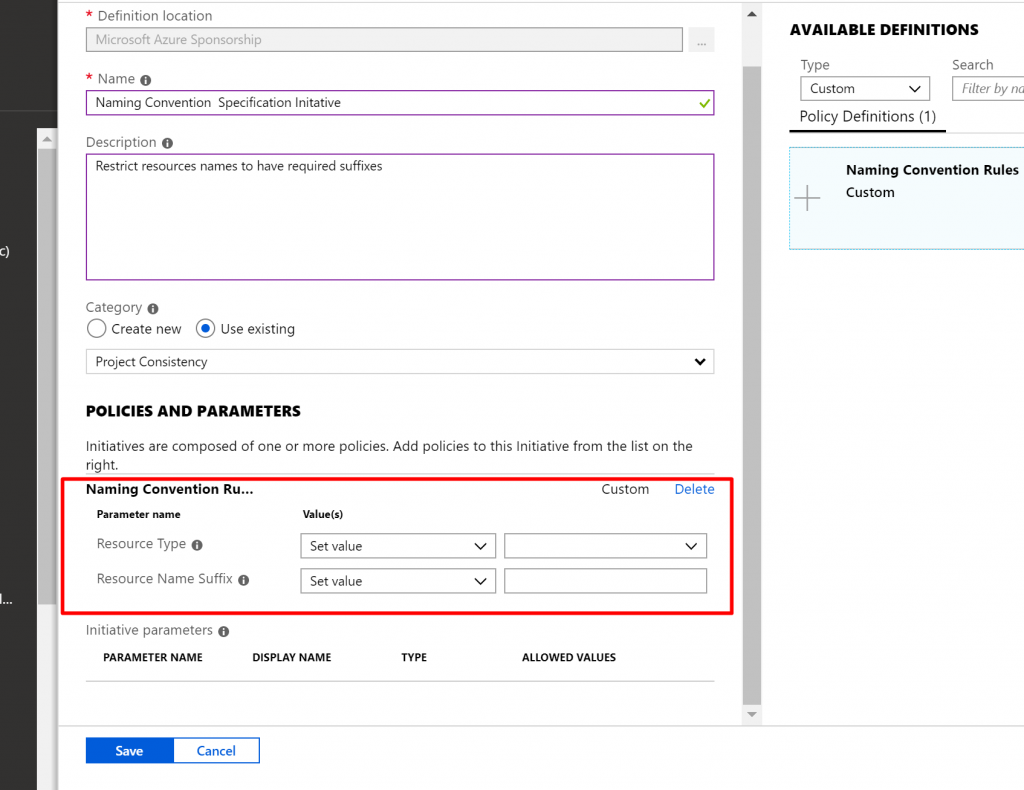This screenshot has width=1024, height=790.
Task: Open the Project Consistency category dropdown
Action: 400,362
